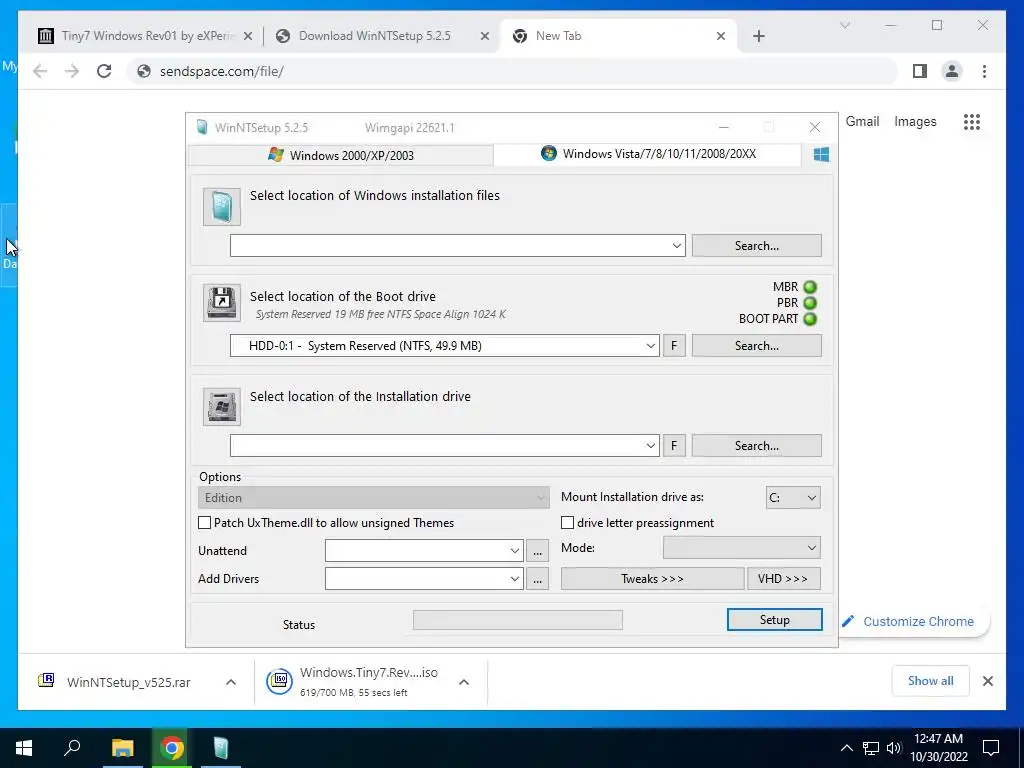Click Search for Boot drive
The width and height of the screenshot is (1024, 768).
756,345
